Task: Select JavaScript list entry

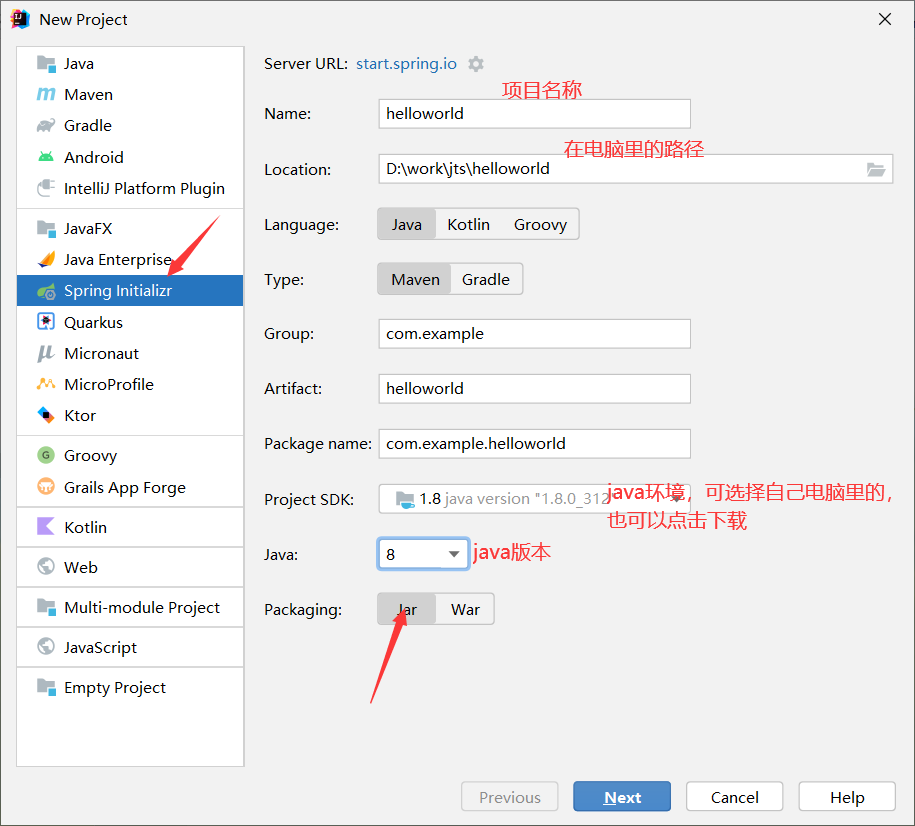Action: point(130,646)
